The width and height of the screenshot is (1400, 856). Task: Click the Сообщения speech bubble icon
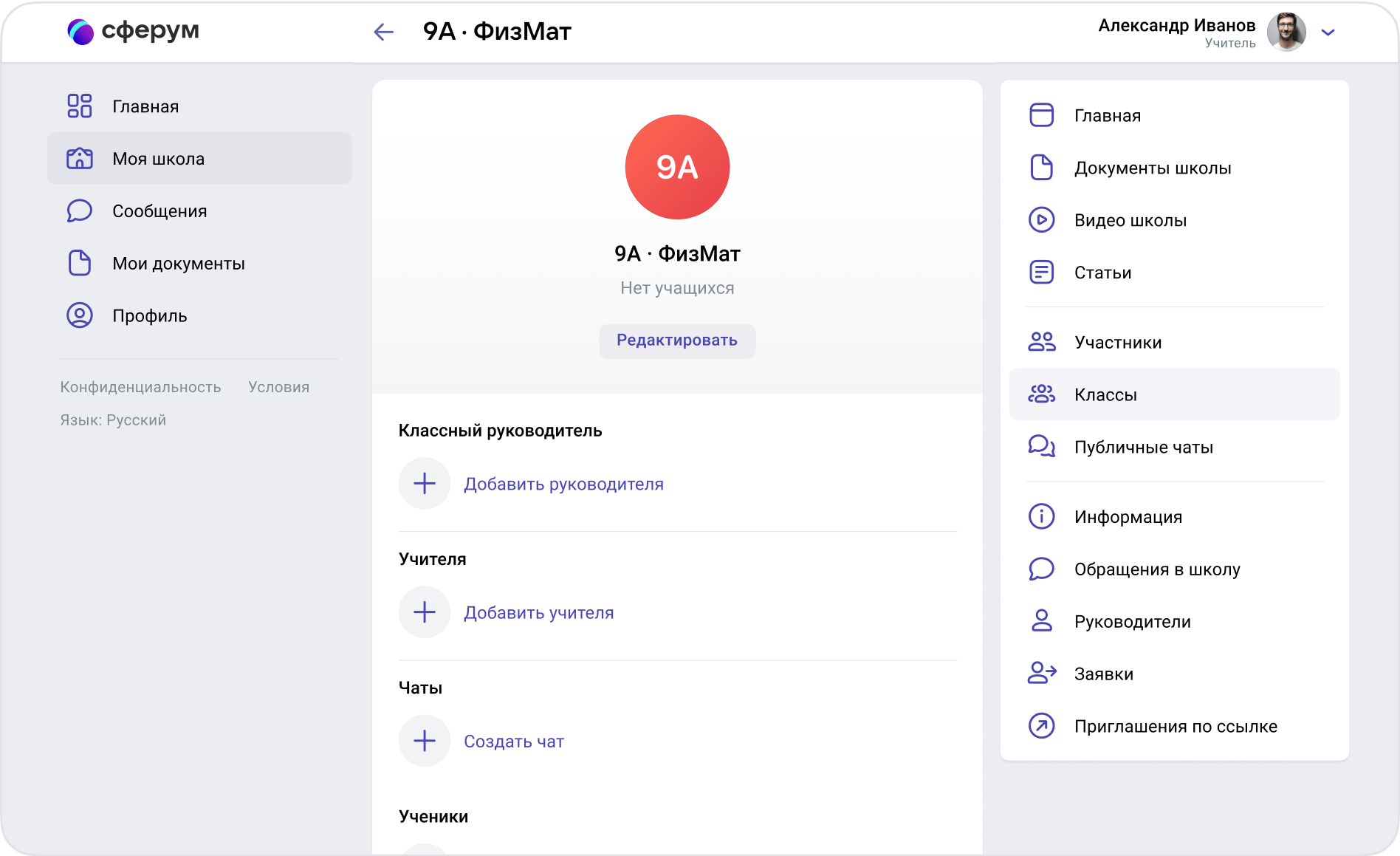[80, 210]
